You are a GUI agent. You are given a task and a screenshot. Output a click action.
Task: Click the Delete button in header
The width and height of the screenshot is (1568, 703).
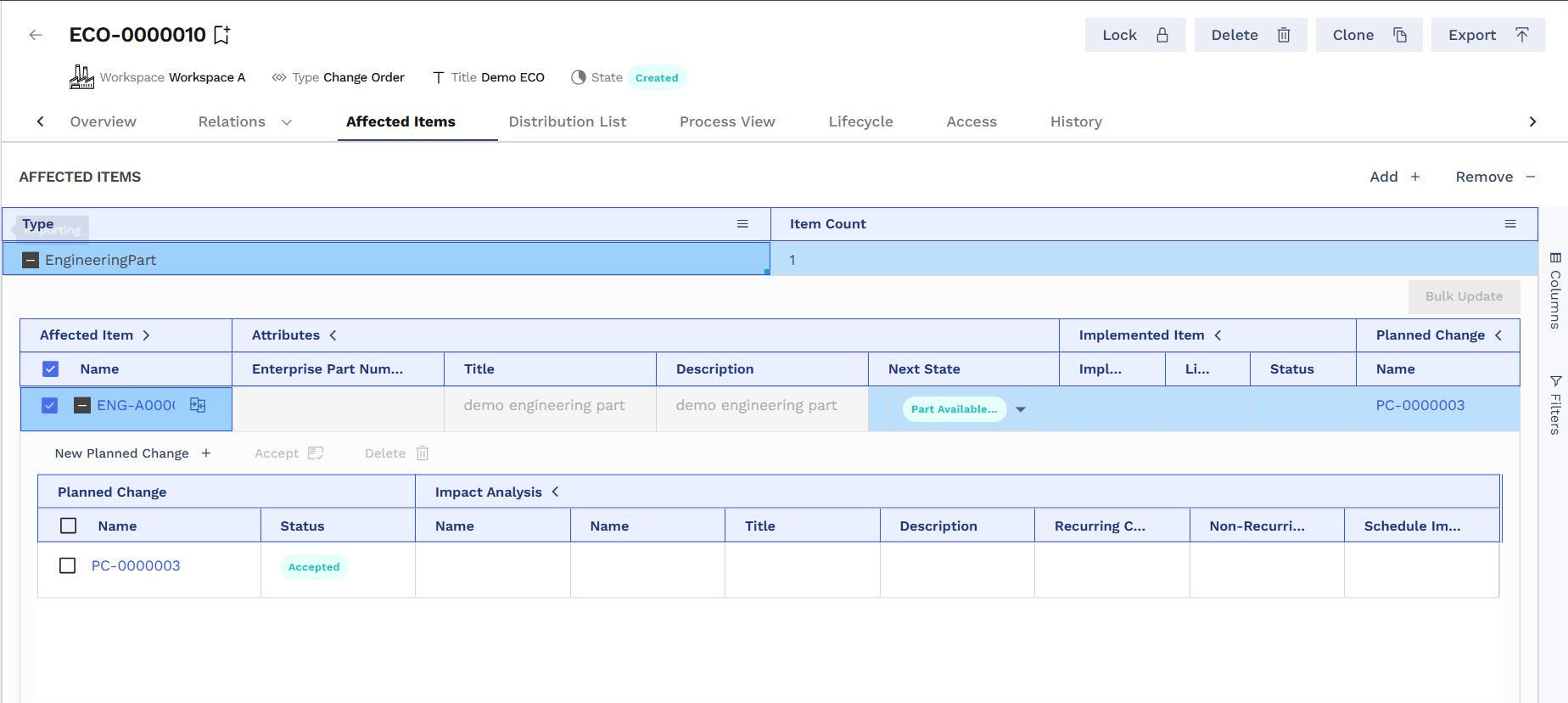tap(1251, 35)
